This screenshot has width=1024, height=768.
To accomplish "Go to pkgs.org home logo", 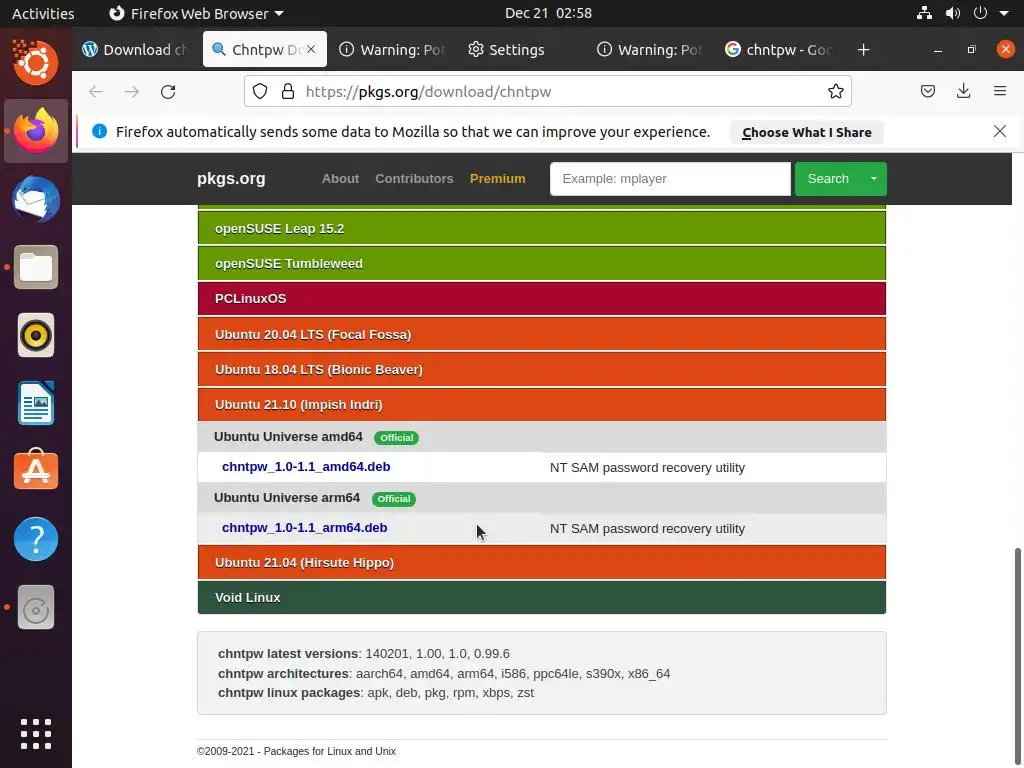I will [x=231, y=178].
